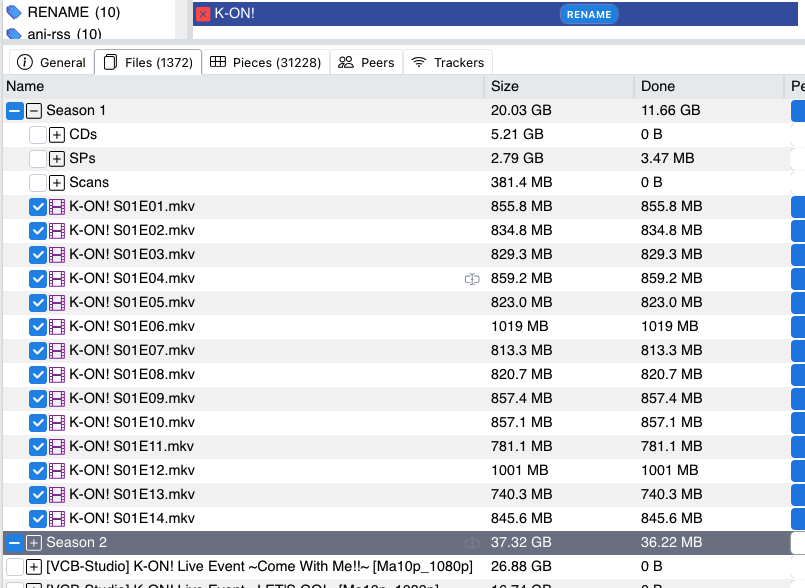Click the grid icon on Pieces tab
Screen dimensions: 805x588
pos(218,62)
